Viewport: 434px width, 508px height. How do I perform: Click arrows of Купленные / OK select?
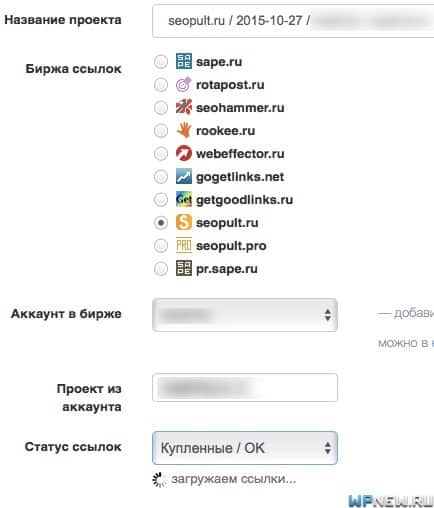[x=328, y=448]
